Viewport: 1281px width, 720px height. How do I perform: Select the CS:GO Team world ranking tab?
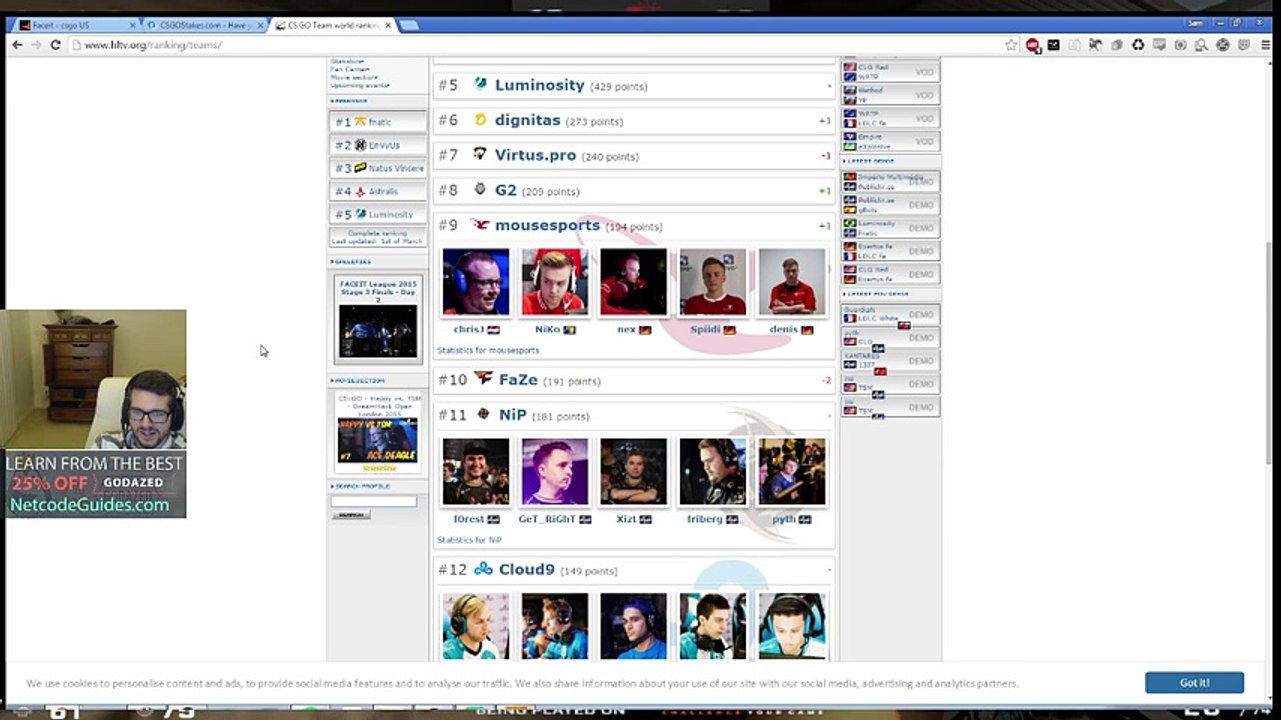[333, 25]
